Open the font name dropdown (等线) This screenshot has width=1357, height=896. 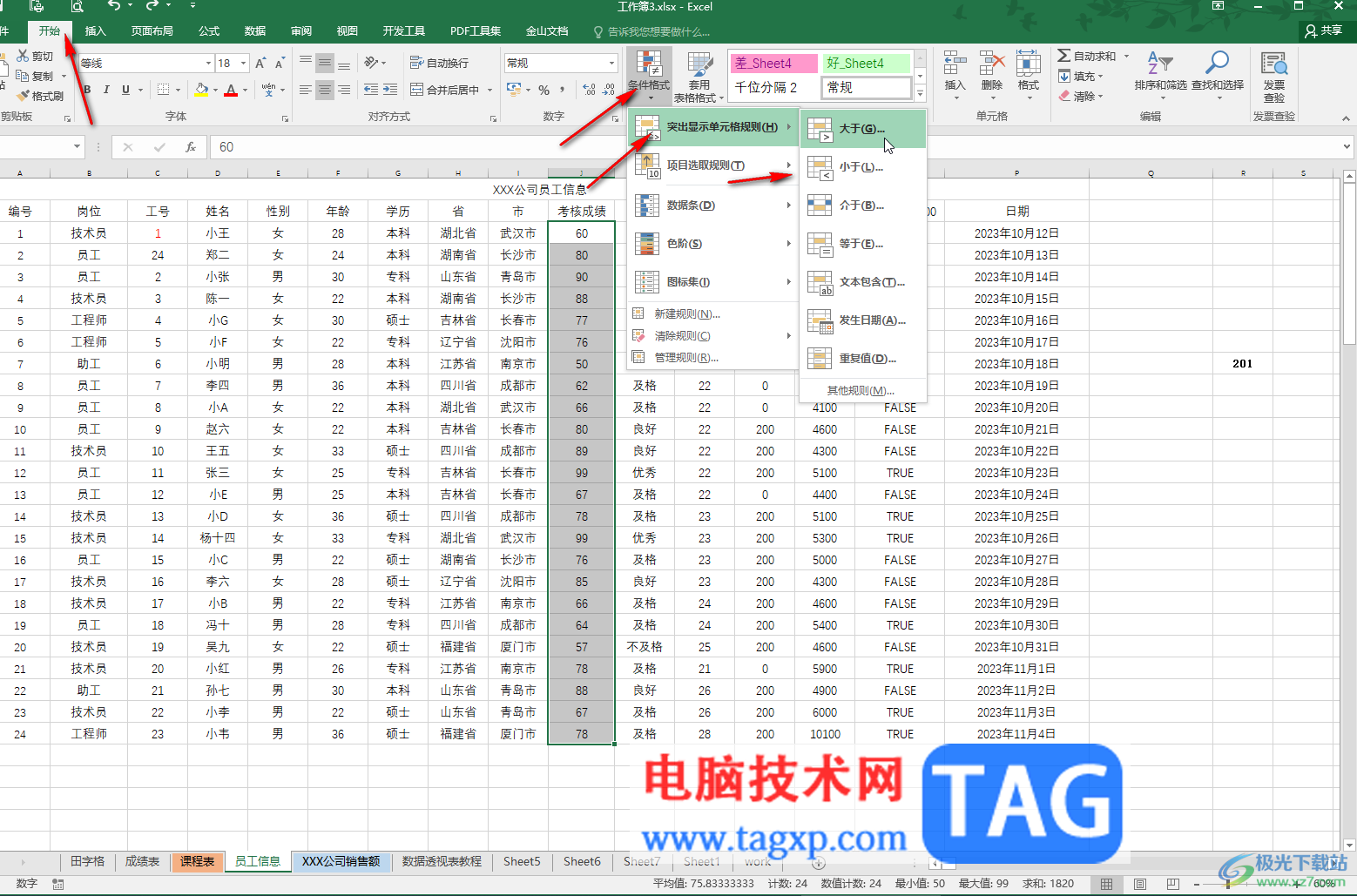tap(208, 63)
